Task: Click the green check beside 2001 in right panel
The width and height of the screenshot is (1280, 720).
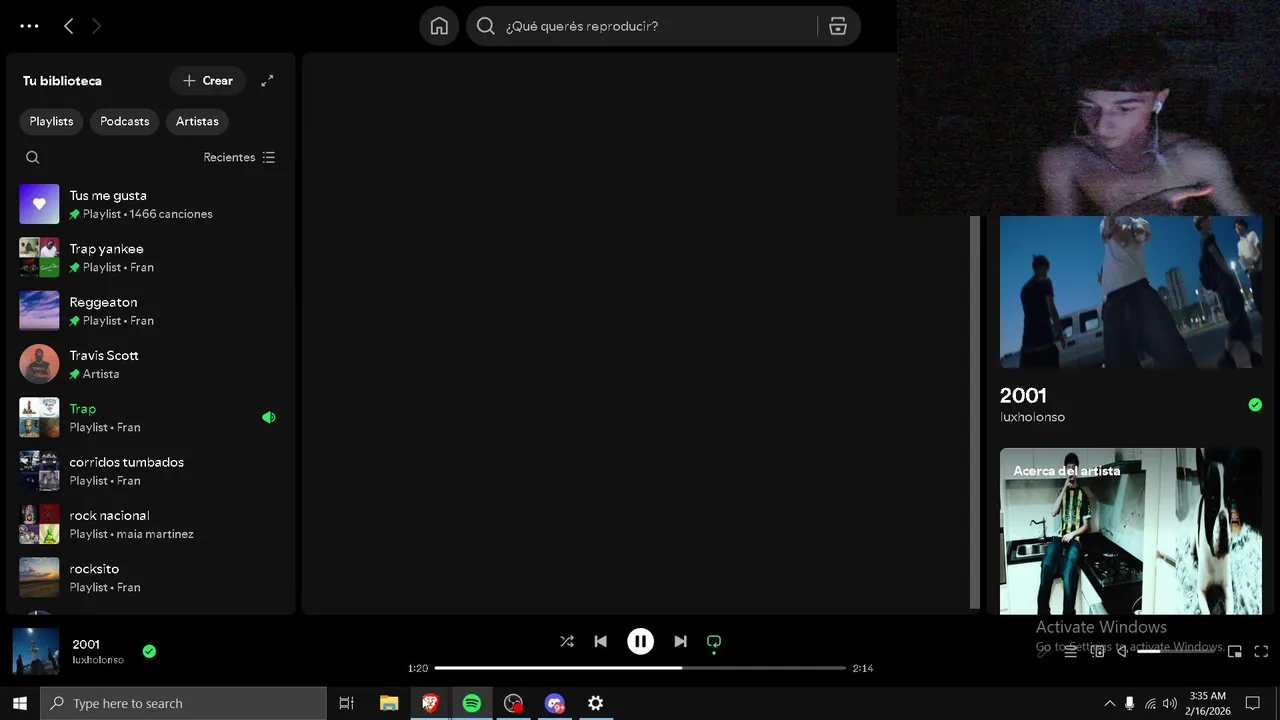Action: tap(1255, 405)
